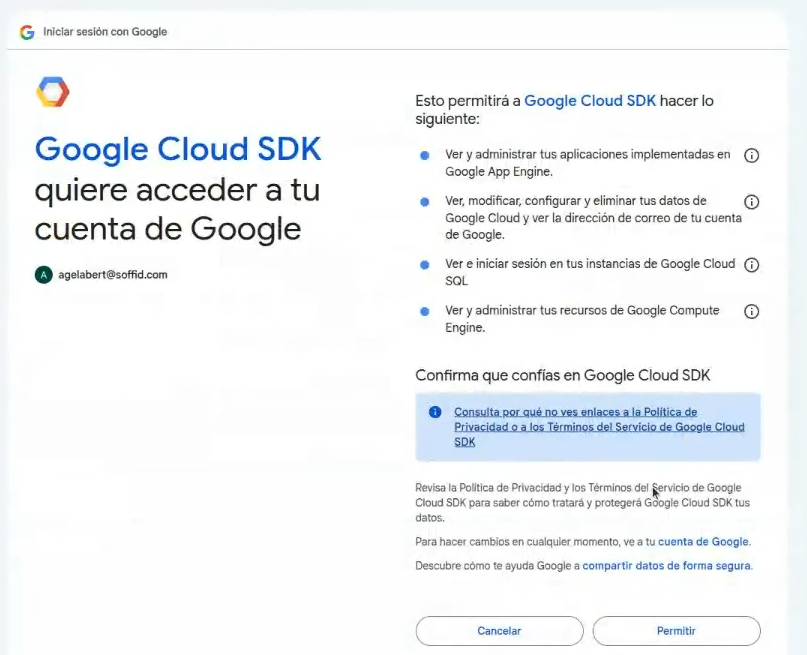Screen dimensions: 807x655
Task: Click 'Ver e iniciar sesión en tus instancias' text
Action: tap(590, 272)
